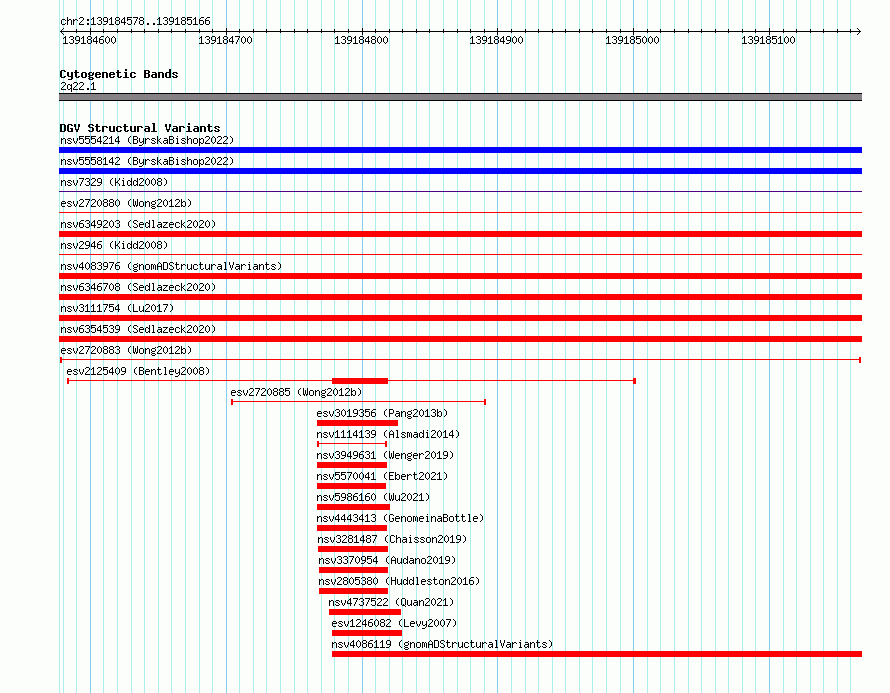Open nsv4083976 (gnomADStructuralVariants) entry

[x=171, y=266]
